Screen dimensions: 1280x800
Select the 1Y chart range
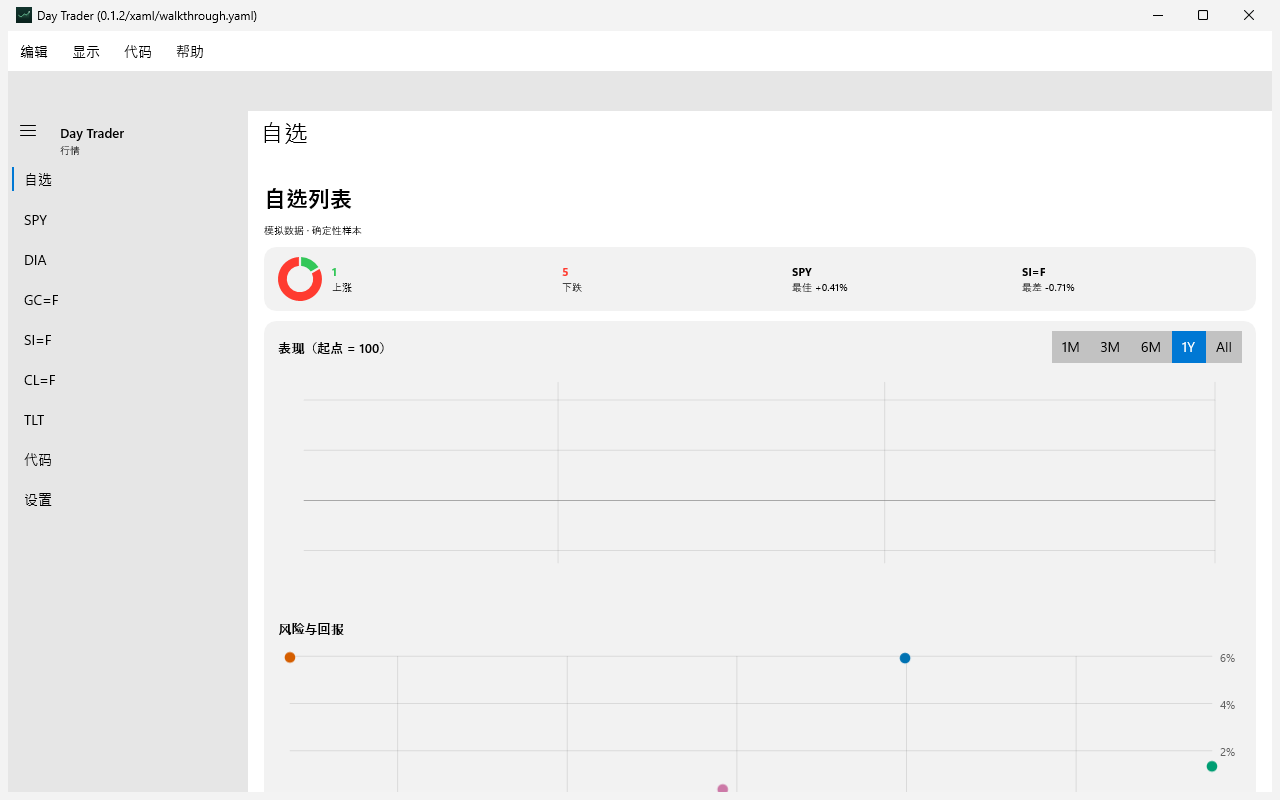tap(1188, 347)
